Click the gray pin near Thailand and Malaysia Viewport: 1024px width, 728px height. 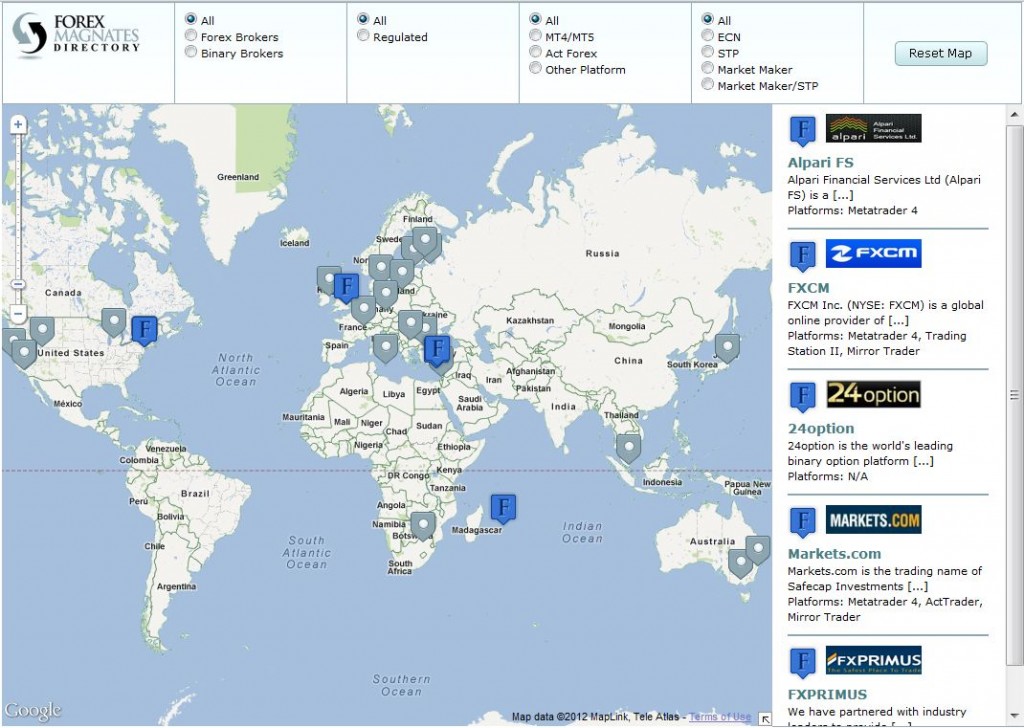click(x=628, y=447)
